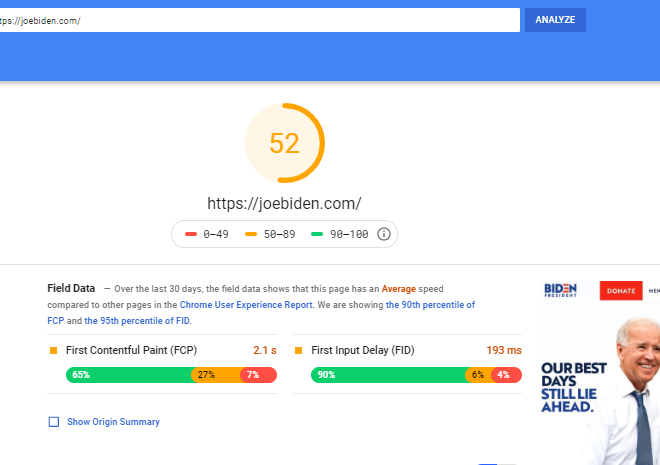Click the 193 ms FID value

tap(504, 350)
